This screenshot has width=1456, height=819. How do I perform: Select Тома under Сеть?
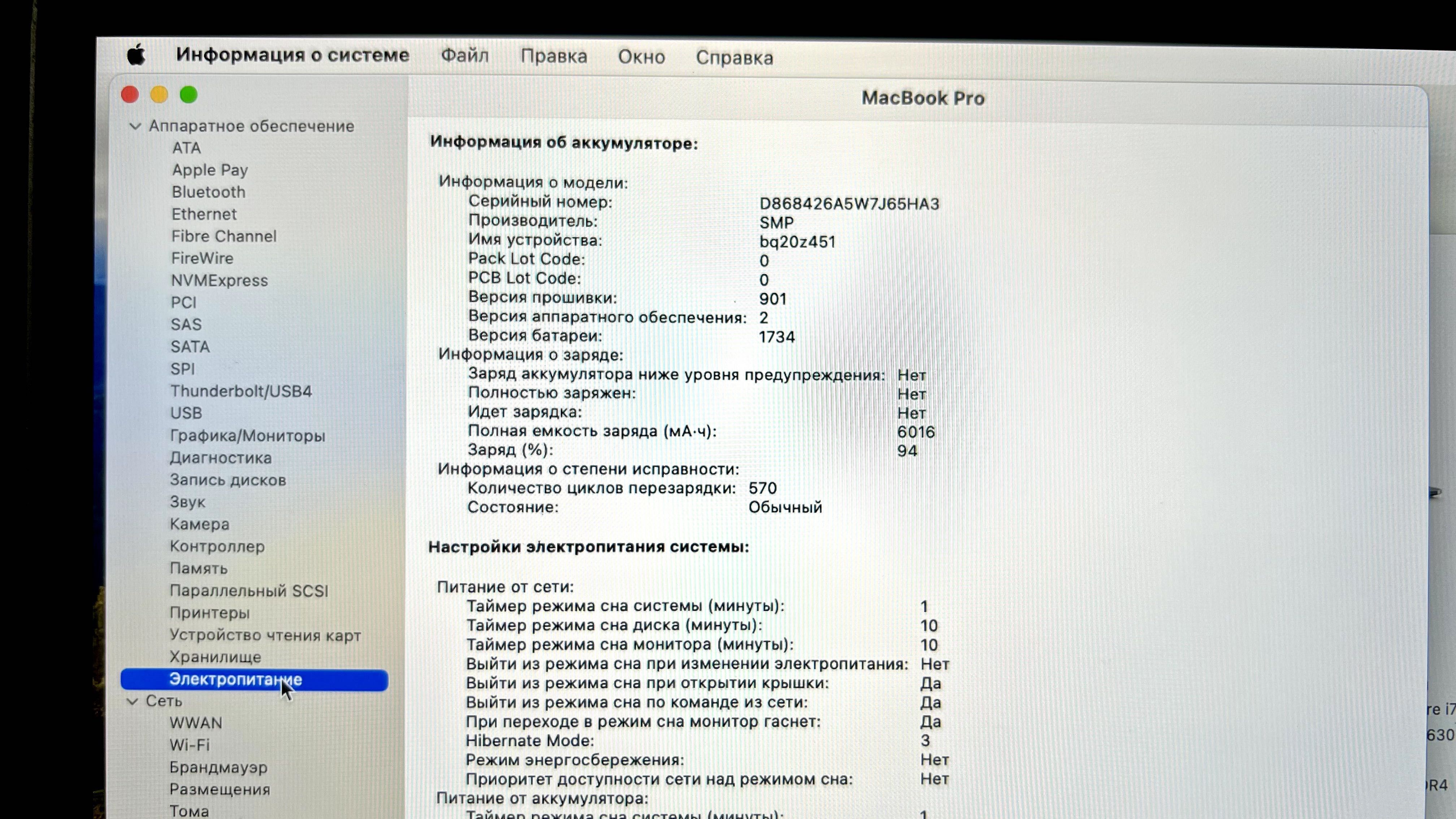click(189, 812)
